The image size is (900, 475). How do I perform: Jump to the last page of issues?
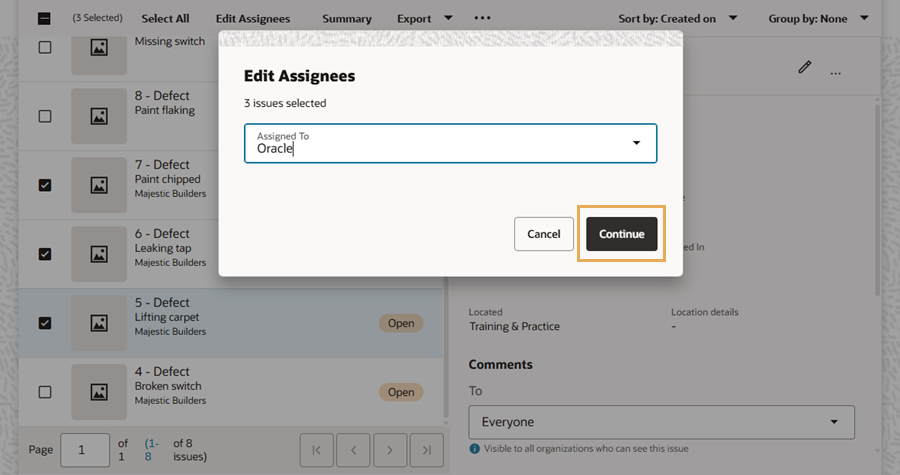(427, 450)
